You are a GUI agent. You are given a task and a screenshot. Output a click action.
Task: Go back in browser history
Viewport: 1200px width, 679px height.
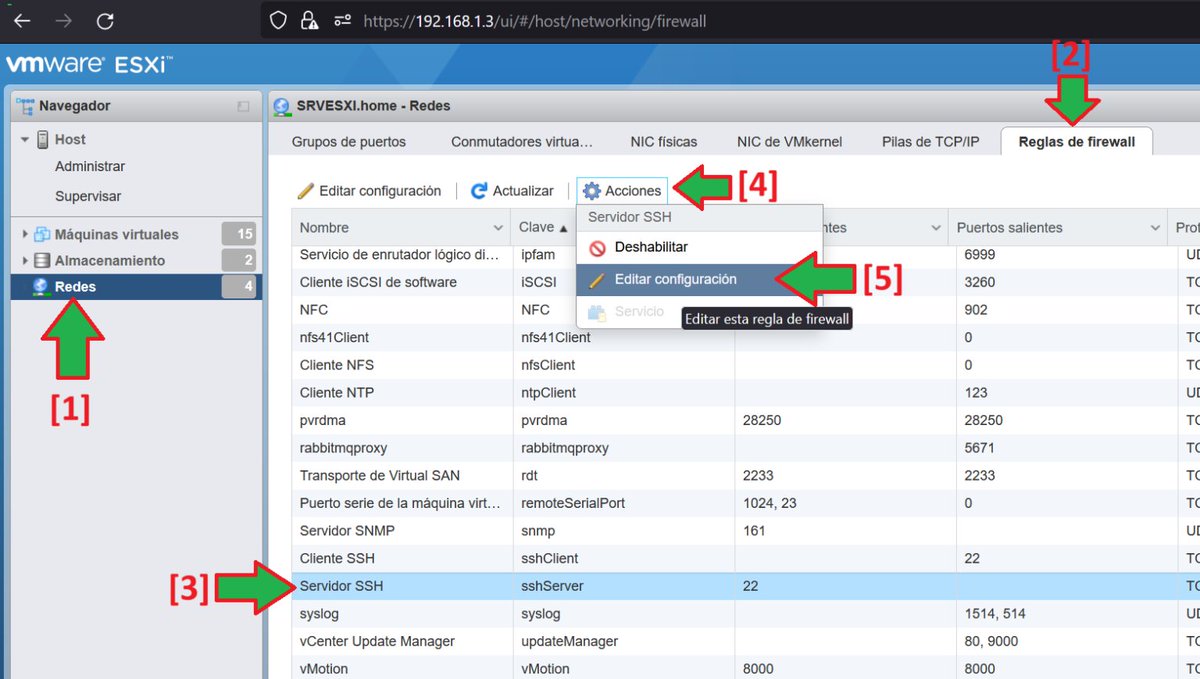coord(21,20)
